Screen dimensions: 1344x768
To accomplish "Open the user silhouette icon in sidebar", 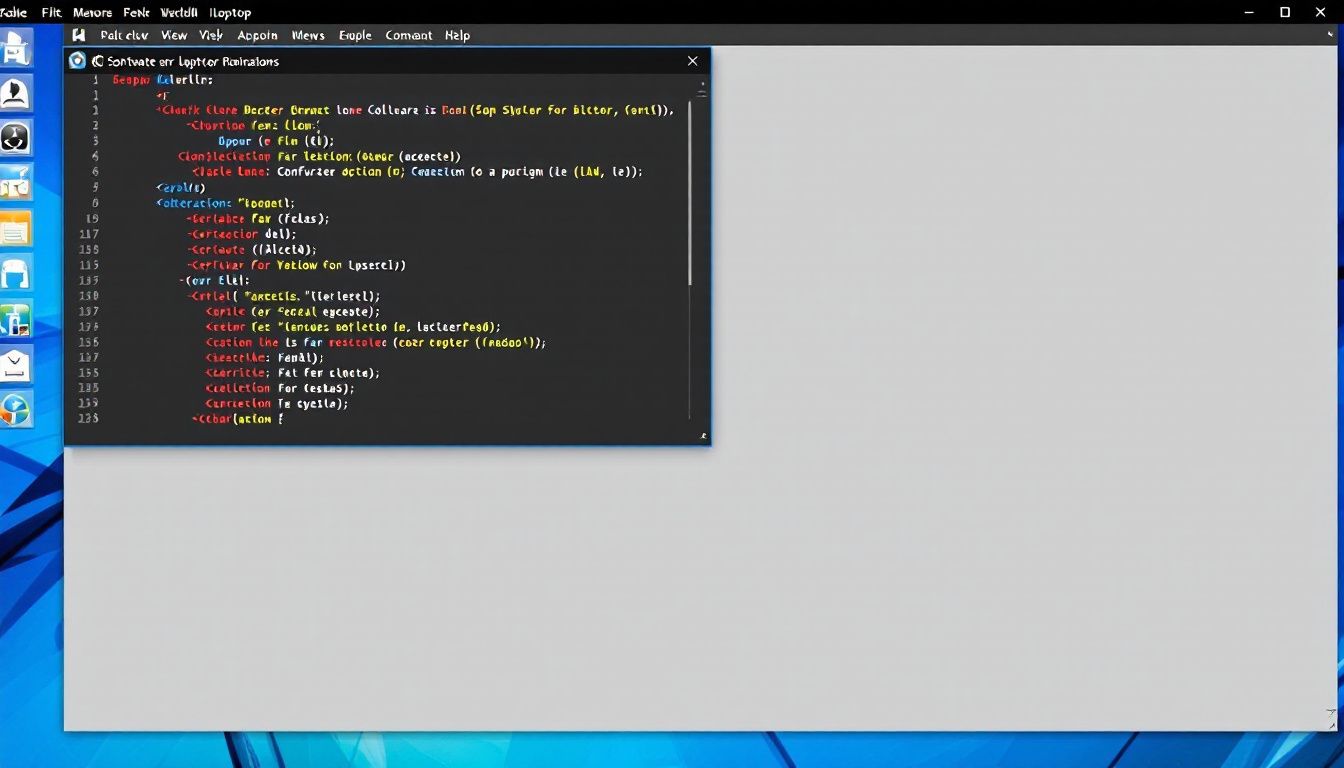I will [x=17, y=94].
